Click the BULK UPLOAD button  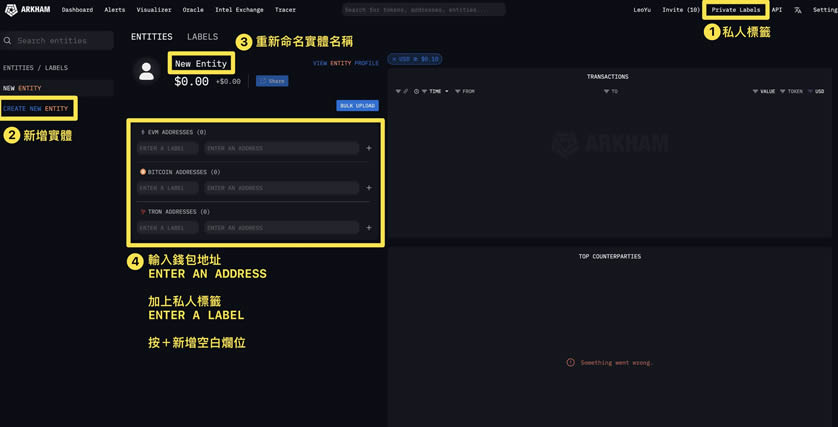(357, 105)
